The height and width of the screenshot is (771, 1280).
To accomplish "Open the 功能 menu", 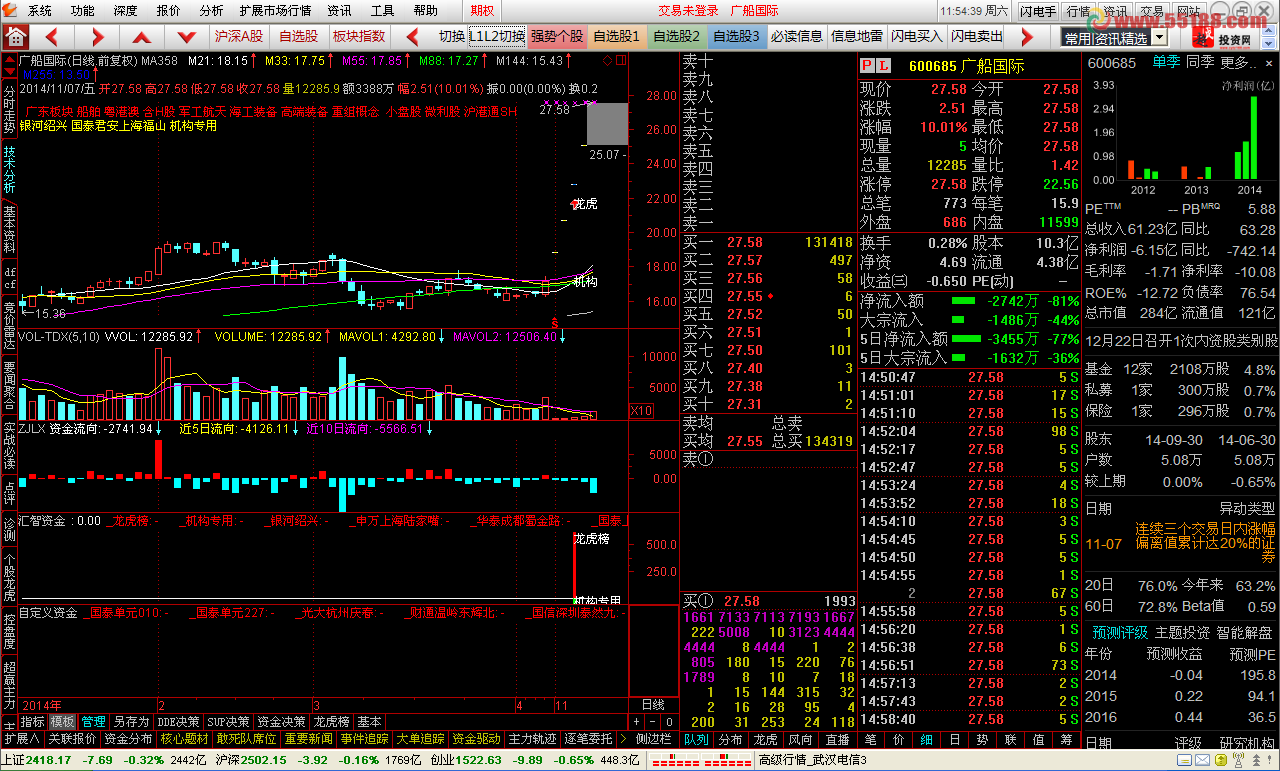I will click(83, 11).
